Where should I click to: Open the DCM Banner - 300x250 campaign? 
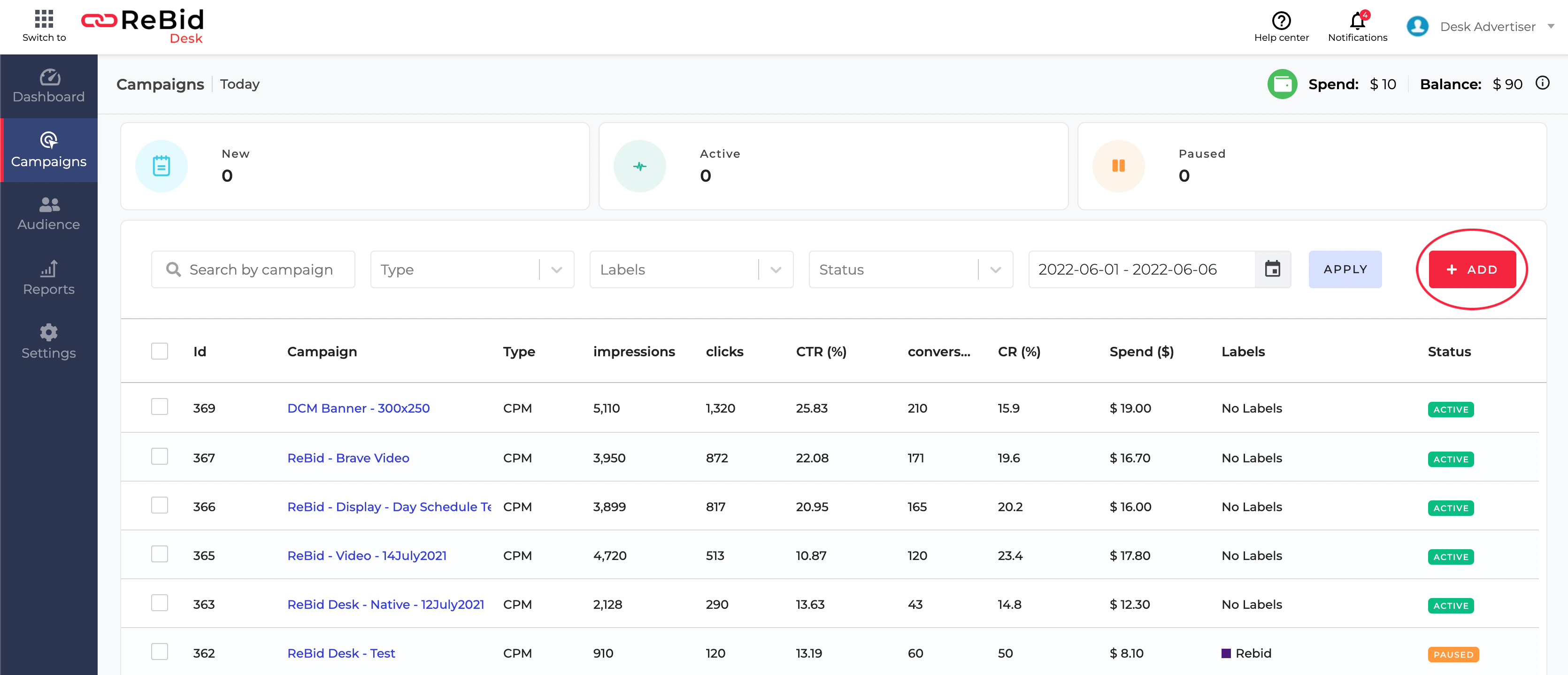pyautogui.click(x=358, y=408)
